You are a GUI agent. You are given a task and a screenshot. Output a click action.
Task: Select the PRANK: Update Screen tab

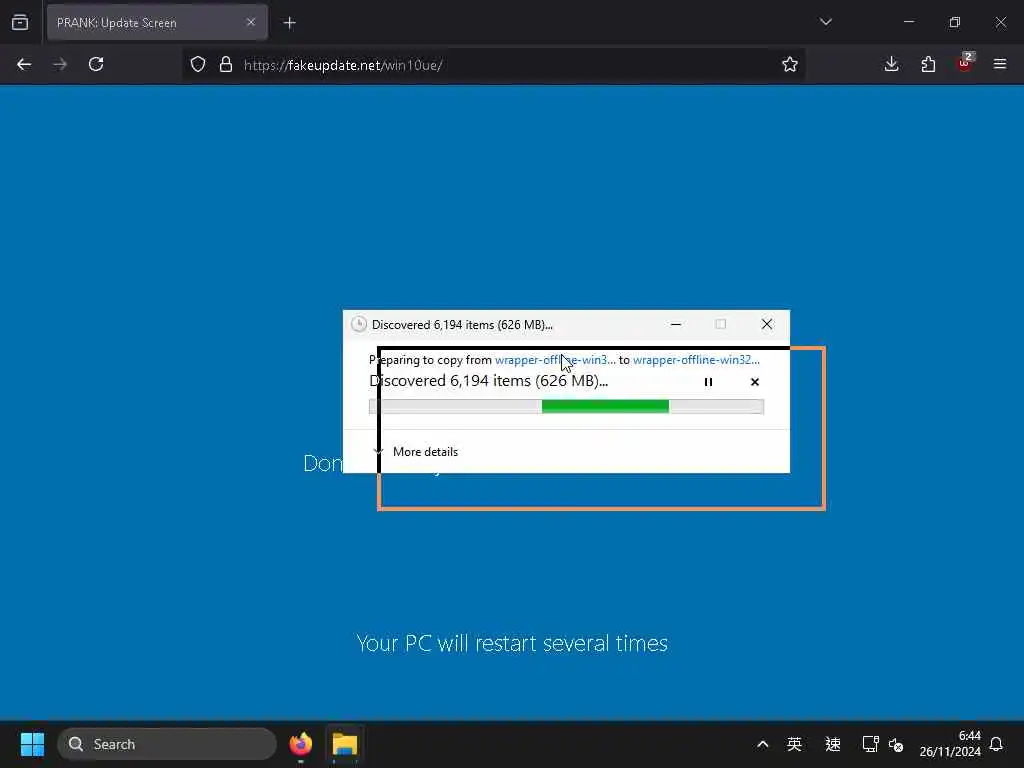[157, 23]
